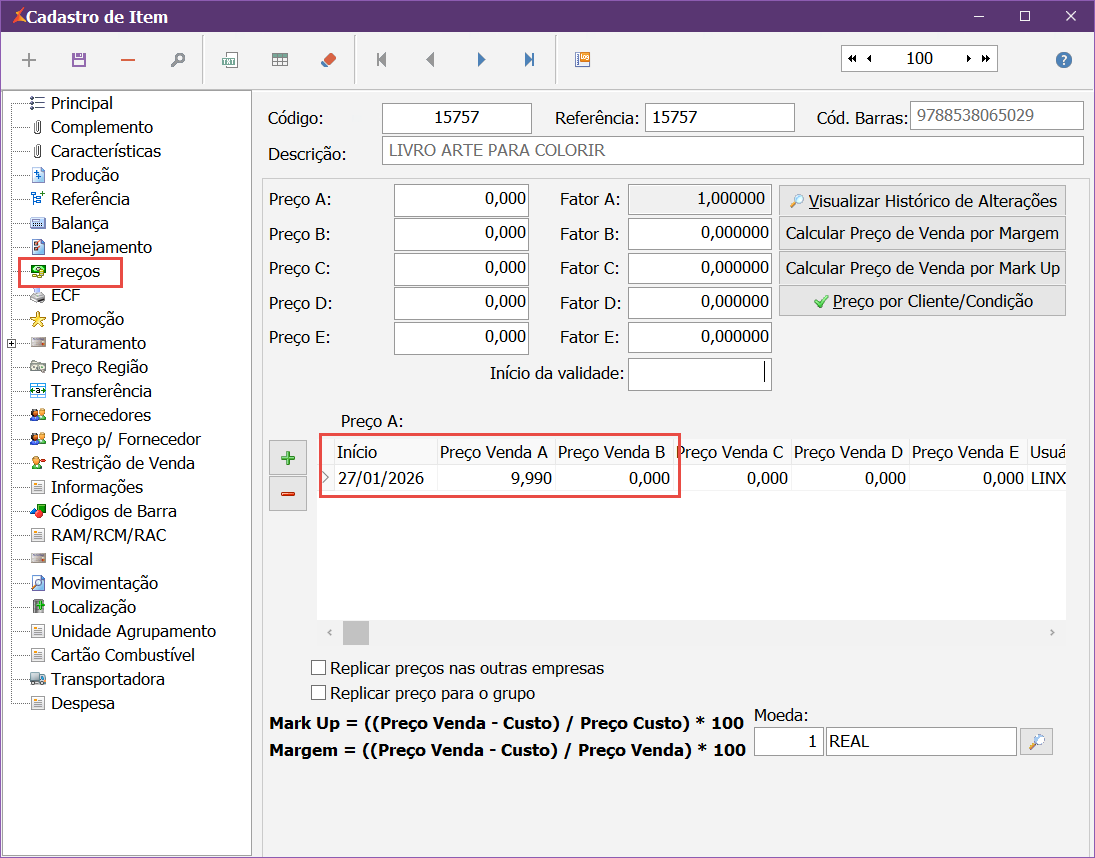This screenshot has height=858, width=1095.
Task: Expand the Faturamento tree node
Action: click(11, 343)
